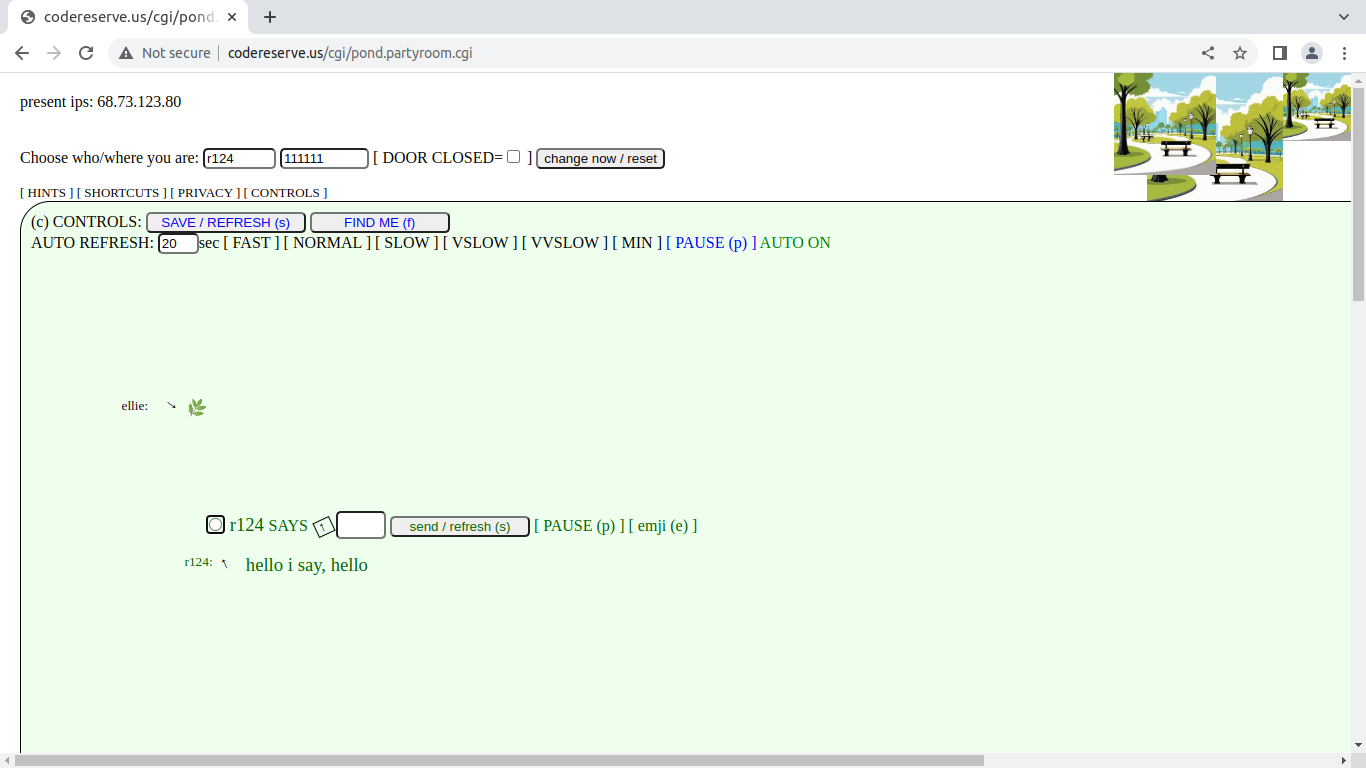Image resolution: width=1366 pixels, height=768 pixels.
Task: Click the circle icon left of r124 SAYS
Action: click(x=215, y=525)
